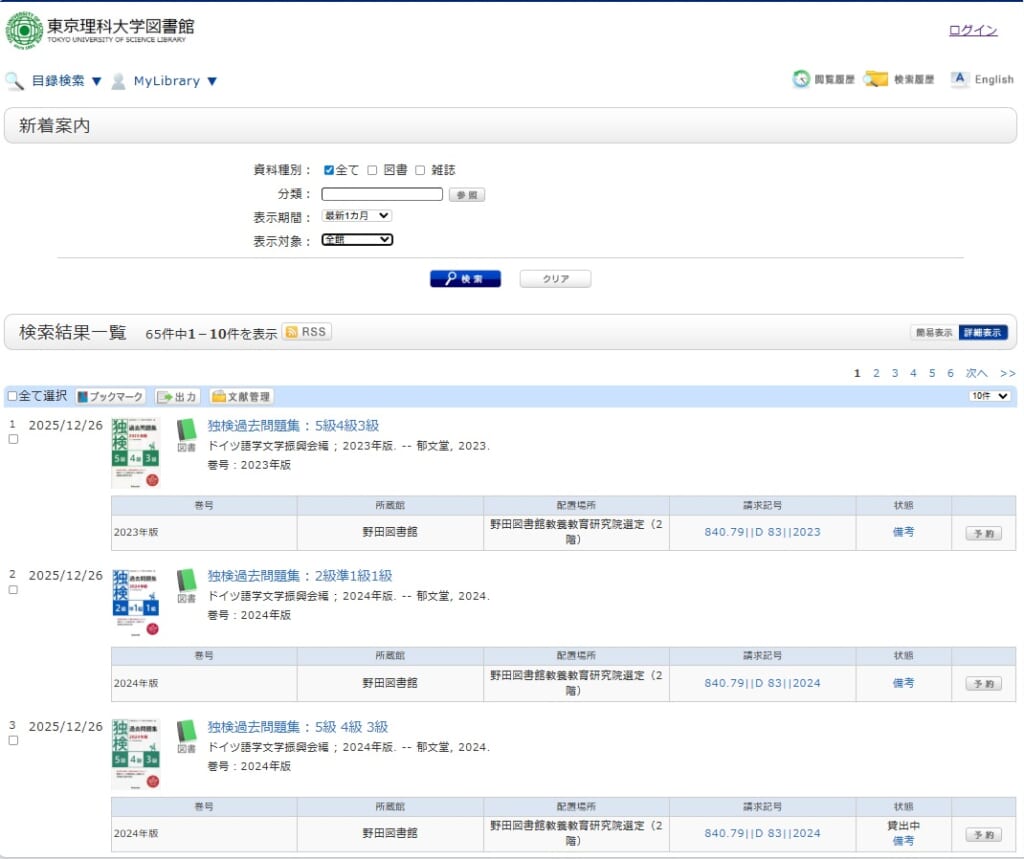Viewport: 1024px width, 859px height.
Task: Open the 閲覧履歴 browsing history icon
Action: tap(802, 80)
